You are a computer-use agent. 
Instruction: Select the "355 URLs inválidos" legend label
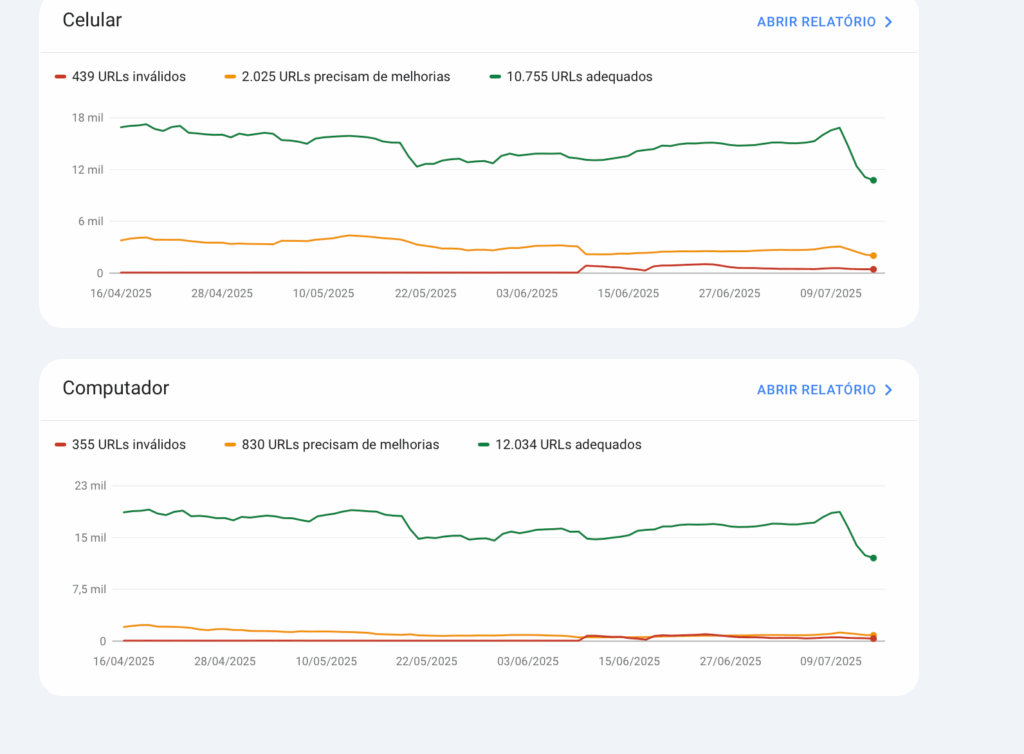point(128,445)
